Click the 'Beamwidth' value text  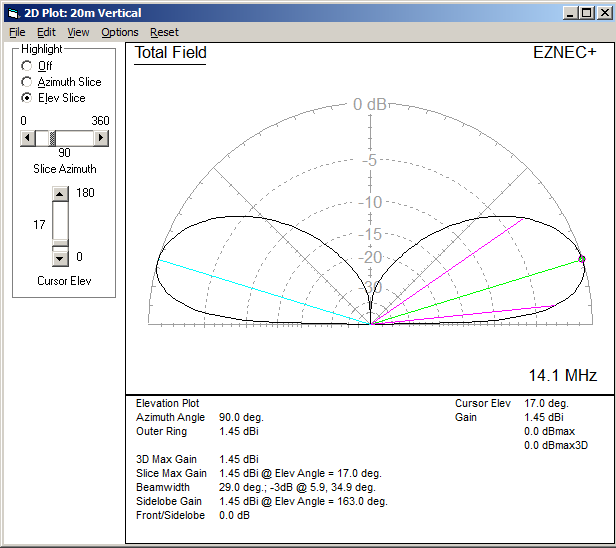297,487
